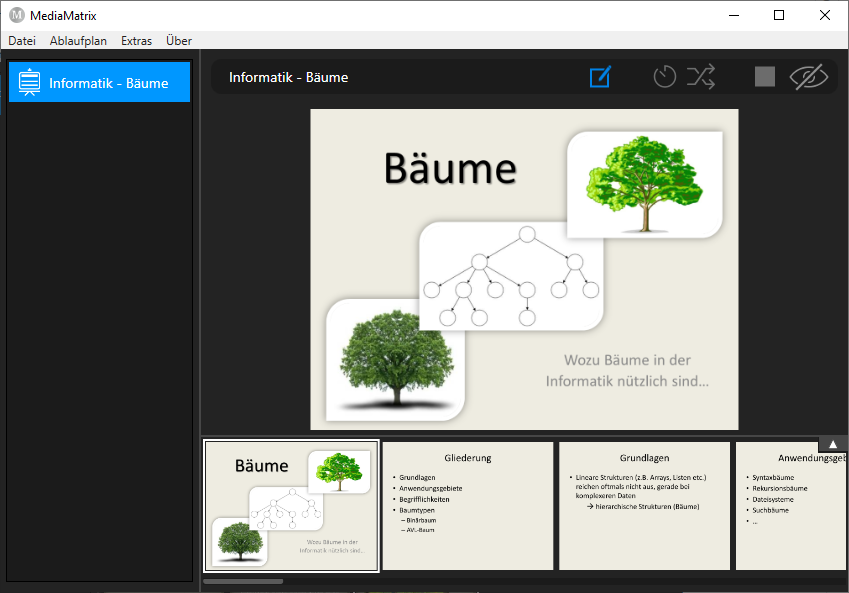Click the edit presentation pencil icon
This screenshot has width=849, height=593.
pos(600,77)
